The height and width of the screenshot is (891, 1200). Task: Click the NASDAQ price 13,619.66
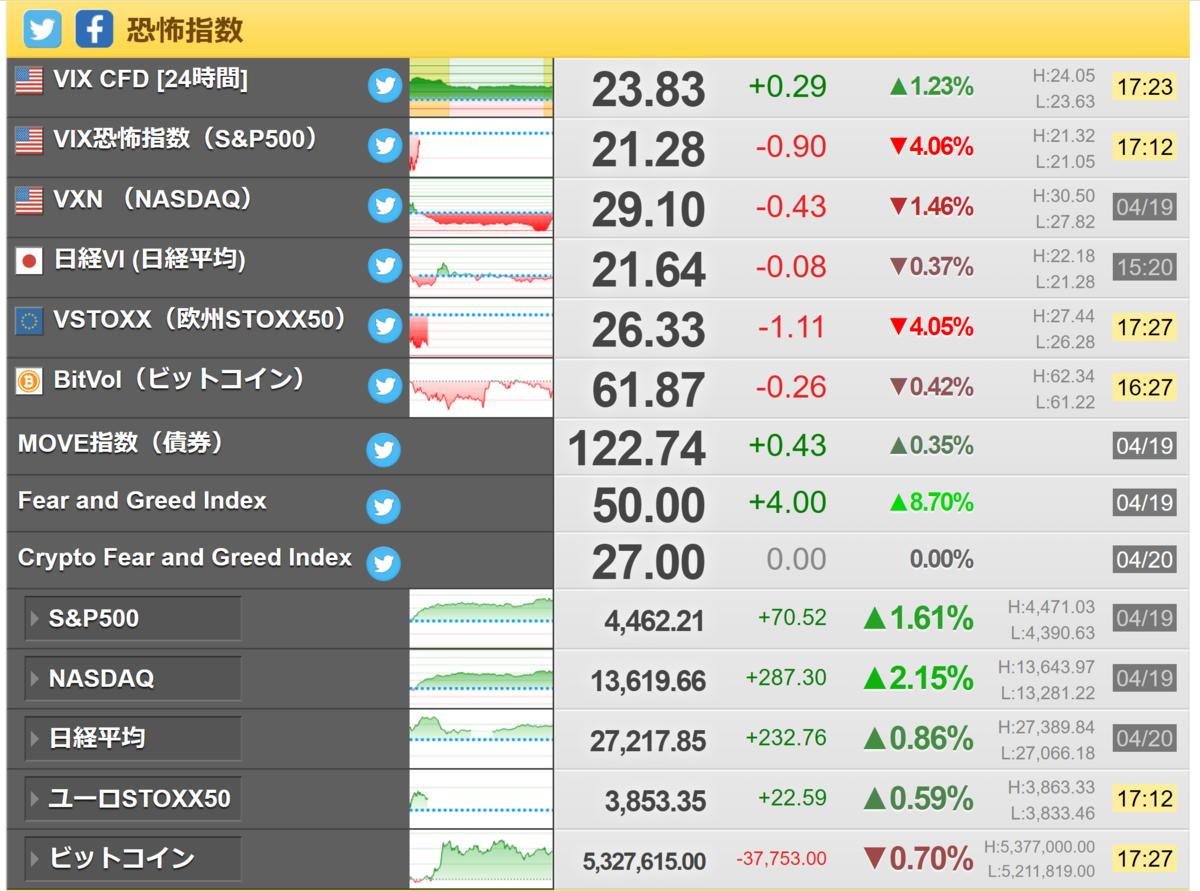pyautogui.click(x=648, y=682)
